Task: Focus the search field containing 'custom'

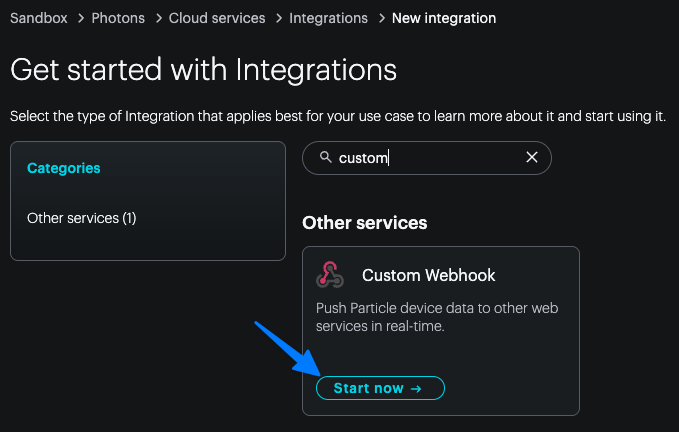Action: [x=427, y=158]
